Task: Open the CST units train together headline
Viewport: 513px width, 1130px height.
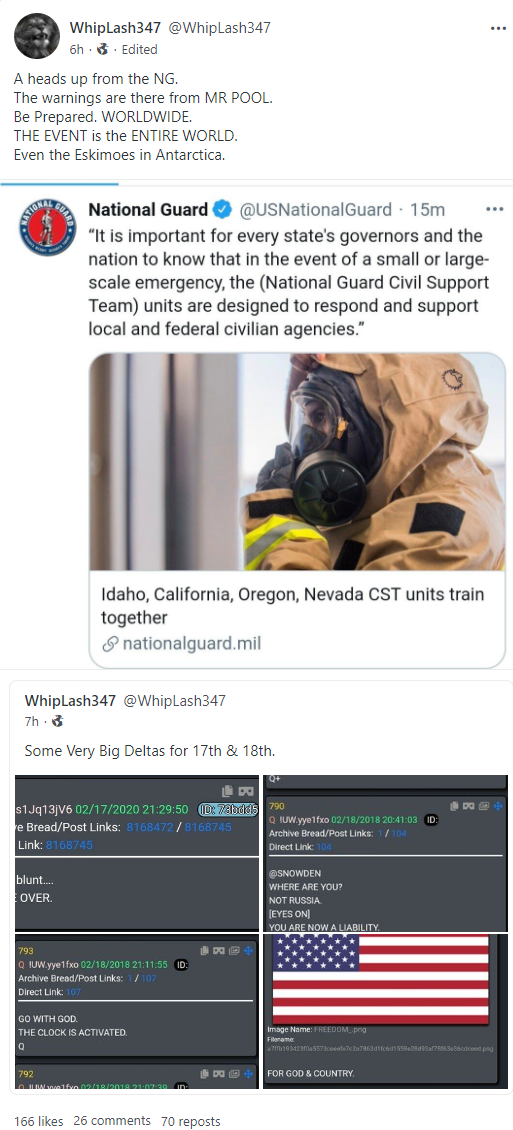Action: pos(292,606)
